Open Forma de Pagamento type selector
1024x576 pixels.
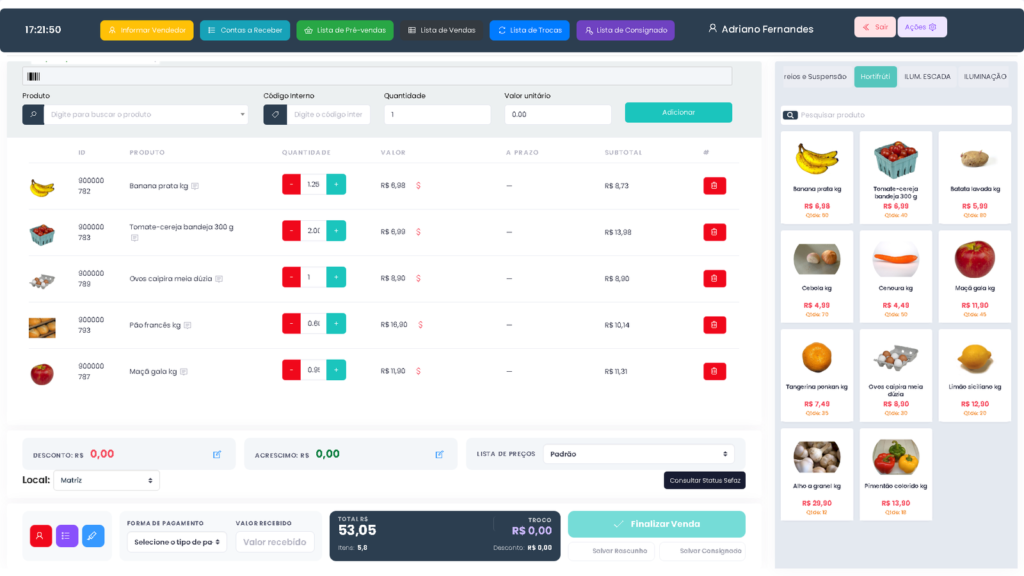[x=176, y=542]
